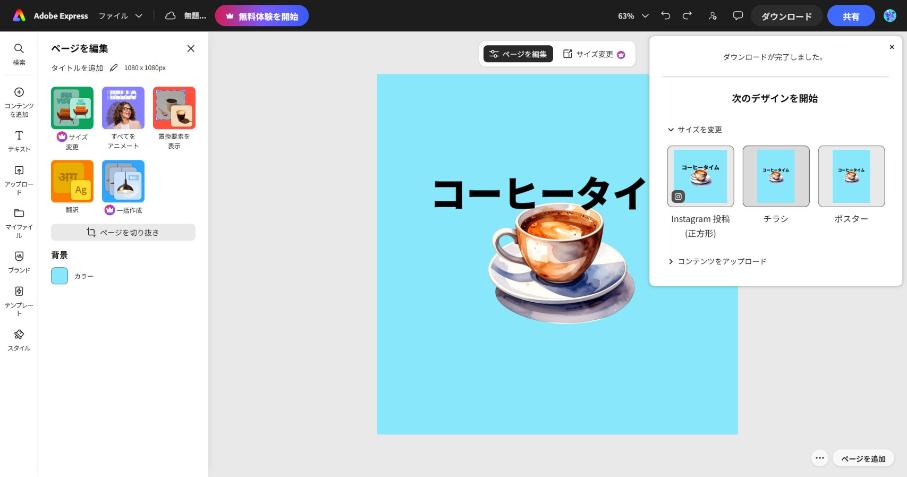Select the Instagram 投稿 size thumbnail
The image size is (907, 477).
pyautogui.click(x=700, y=176)
